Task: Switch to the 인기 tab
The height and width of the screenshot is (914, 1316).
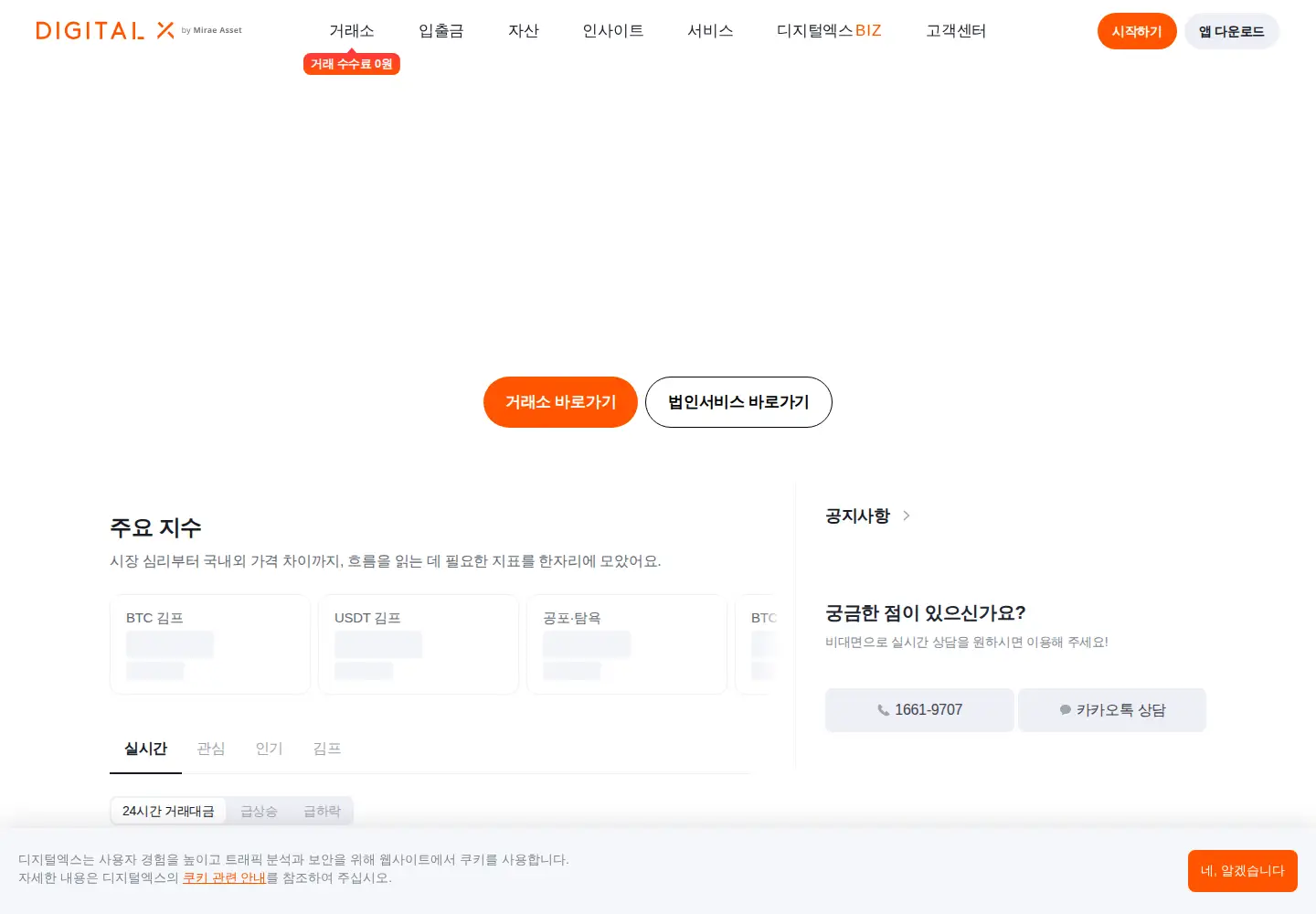Action: [x=269, y=749]
